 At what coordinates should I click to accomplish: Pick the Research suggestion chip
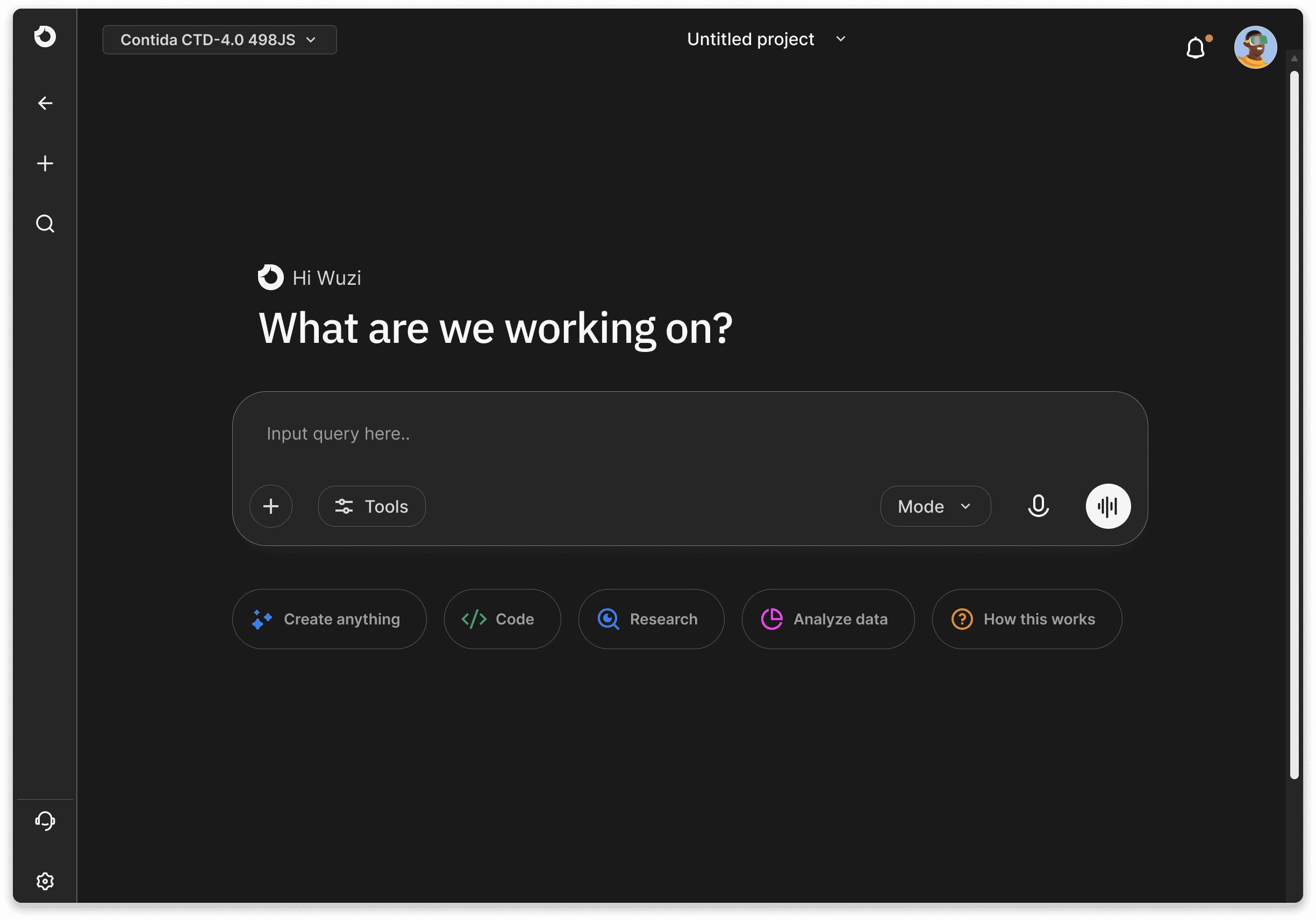pos(650,619)
